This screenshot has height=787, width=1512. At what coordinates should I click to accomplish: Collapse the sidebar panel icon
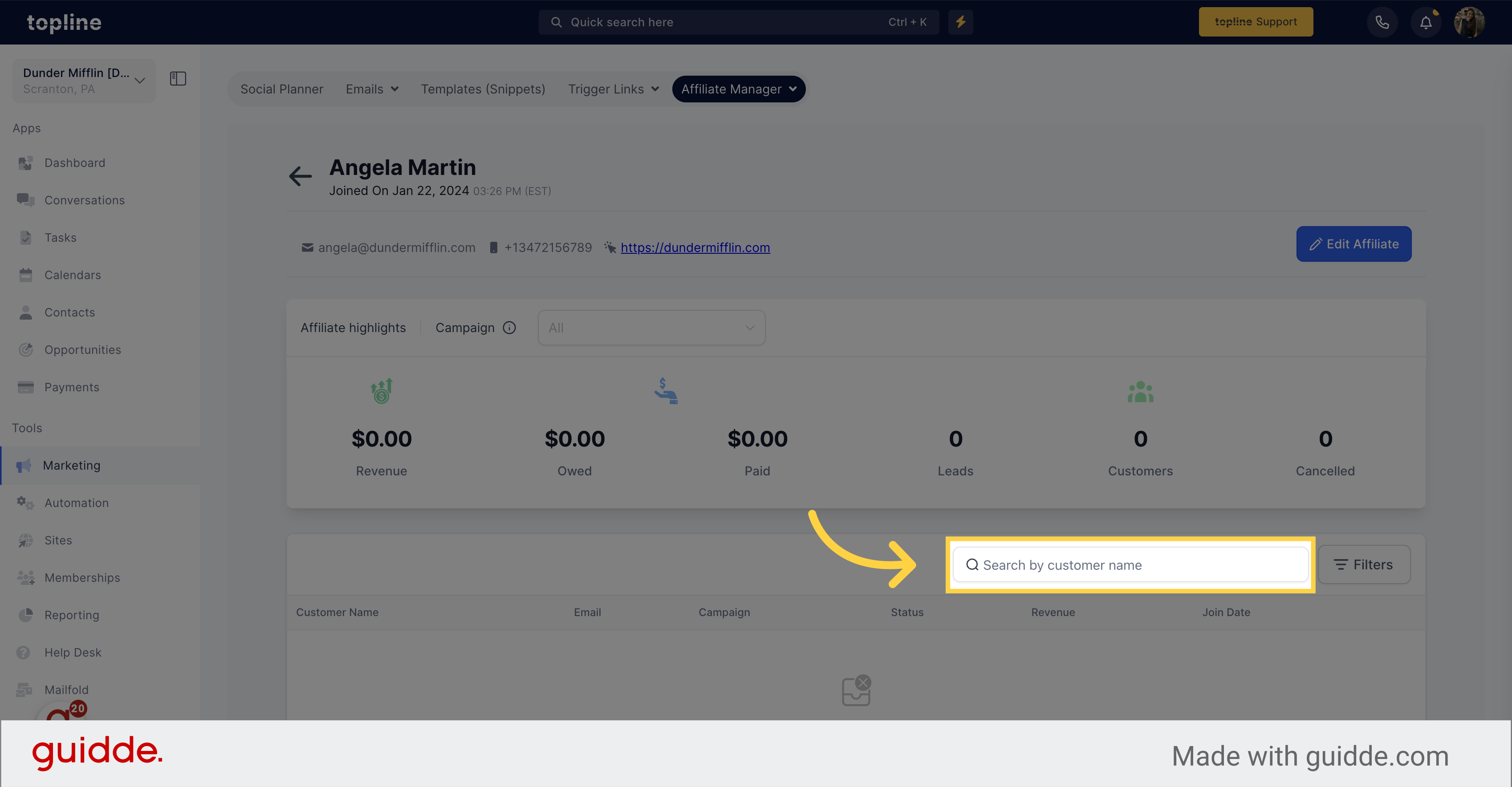point(178,79)
